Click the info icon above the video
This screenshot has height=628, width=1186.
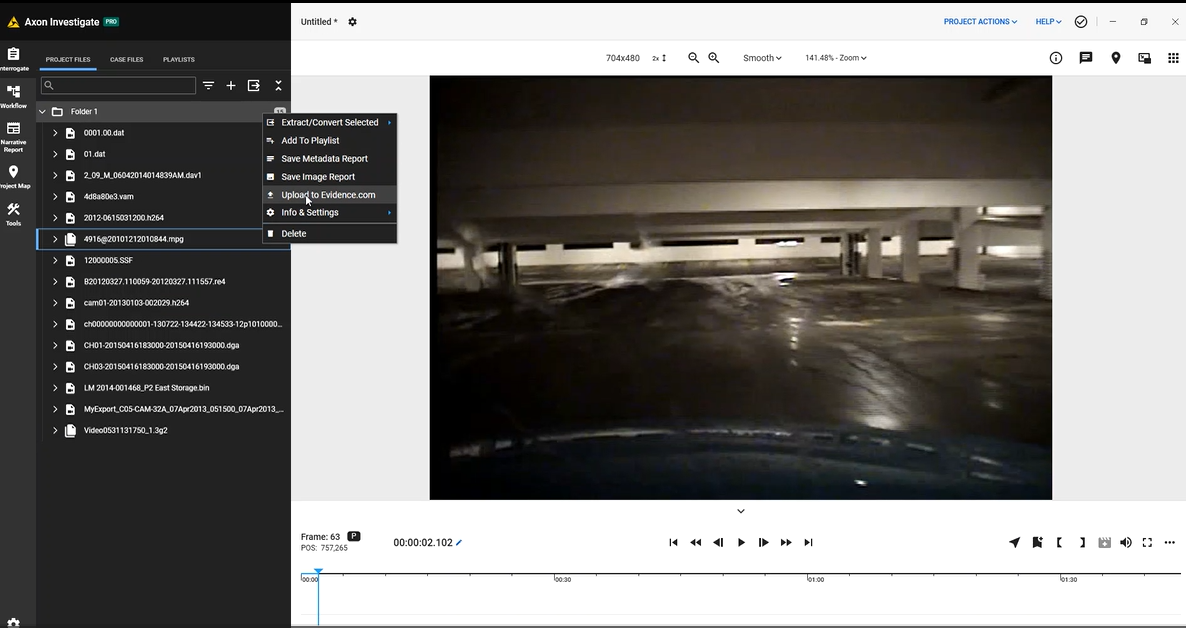click(x=1055, y=57)
